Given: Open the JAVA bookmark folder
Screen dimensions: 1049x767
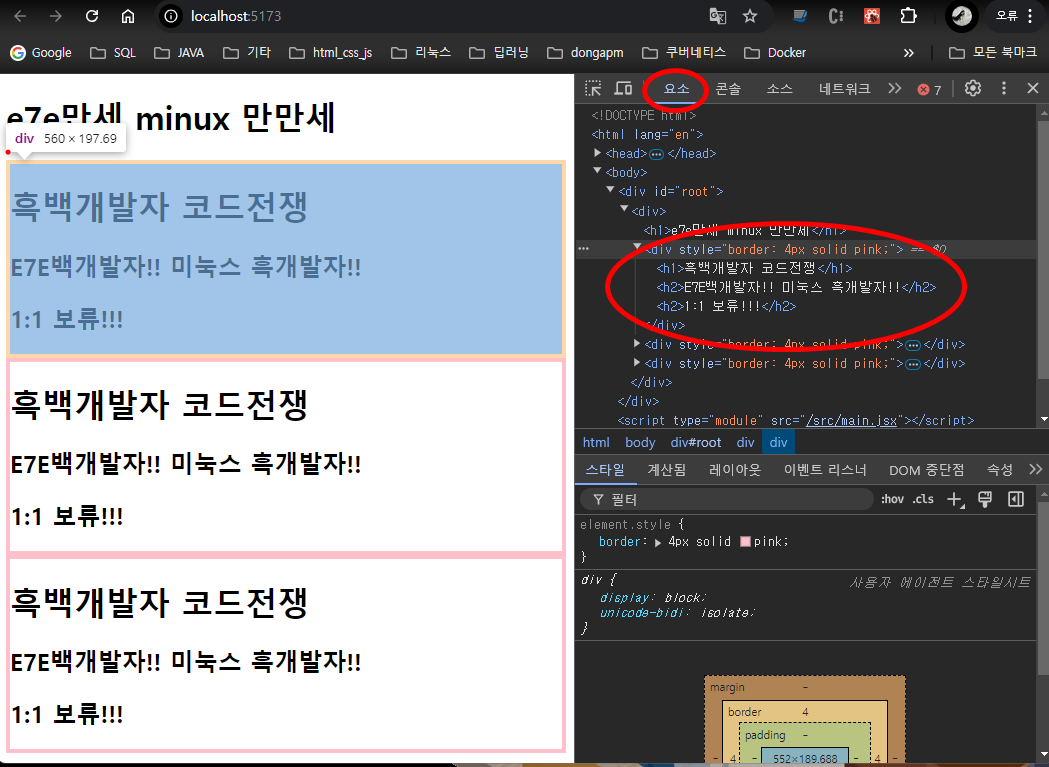Looking at the screenshot, I should (179, 53).
